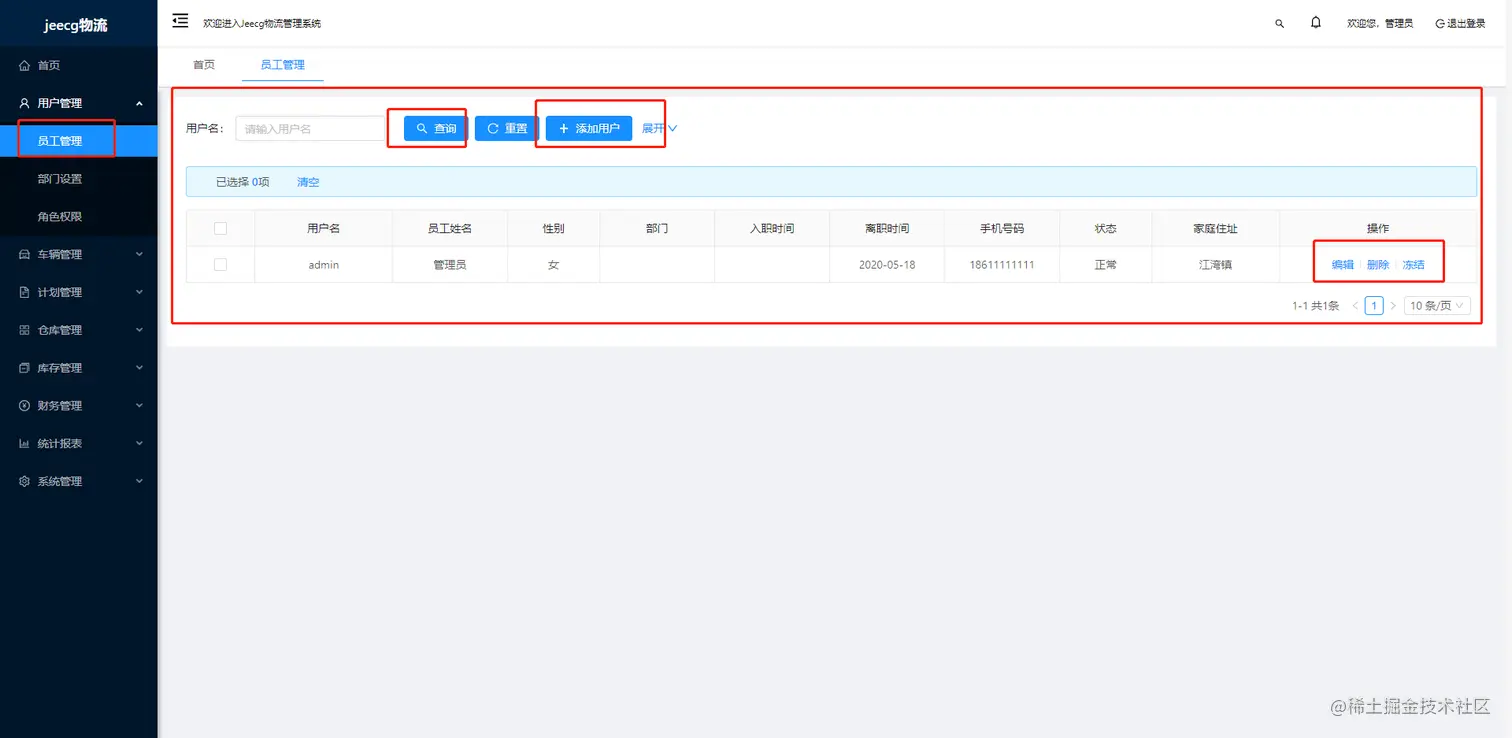Click the 入职时间 column header

(x=772, y=228)
